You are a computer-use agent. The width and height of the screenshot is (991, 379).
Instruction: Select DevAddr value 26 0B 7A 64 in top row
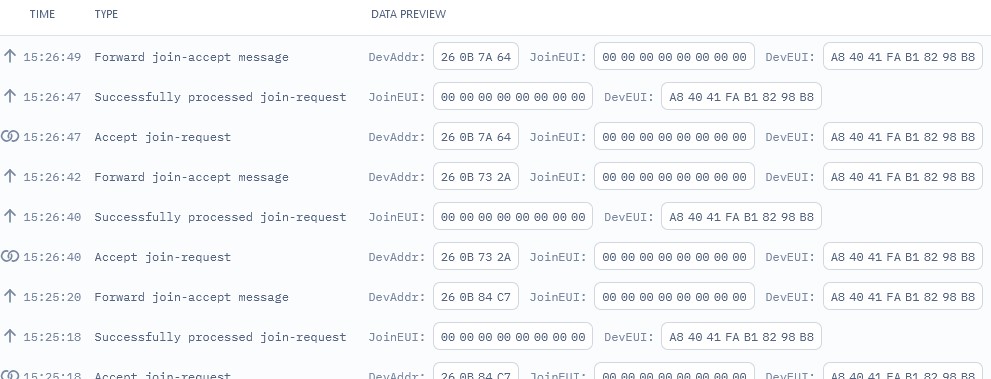(x=476, y=57)
